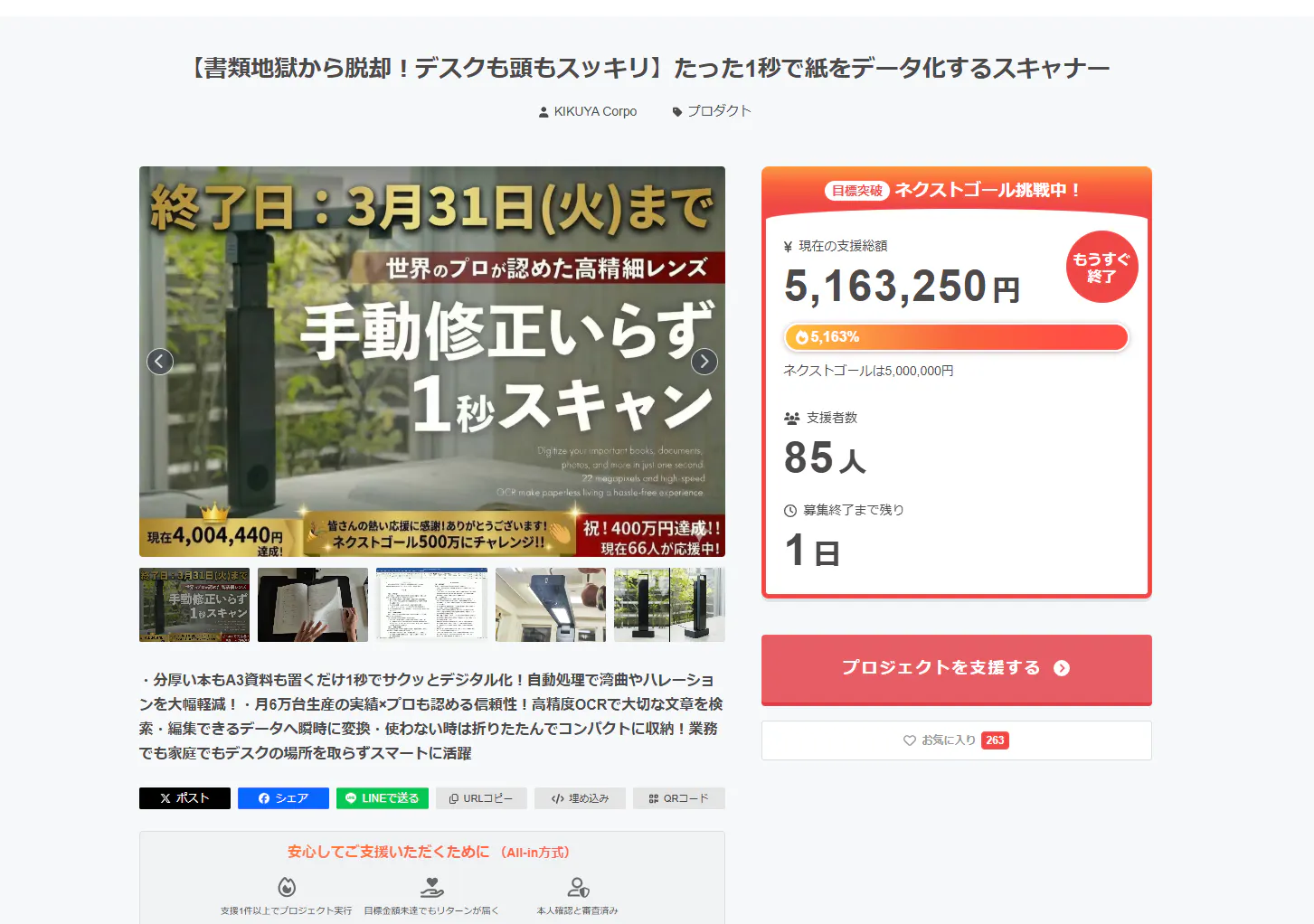Open the embed code option
1314x924 pixels.
[x=580, y=798]
